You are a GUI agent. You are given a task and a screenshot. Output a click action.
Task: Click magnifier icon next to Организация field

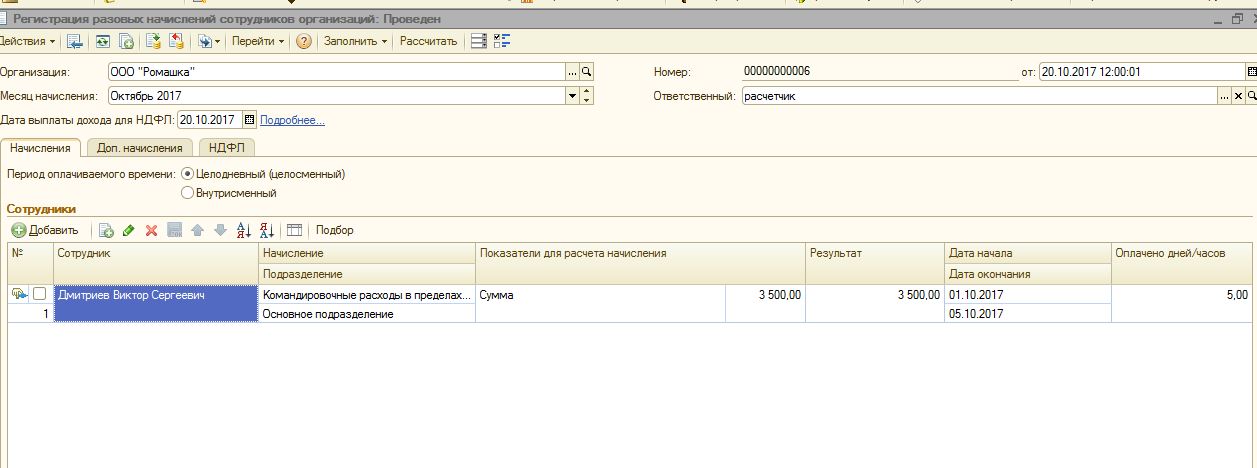coord(587,72)
